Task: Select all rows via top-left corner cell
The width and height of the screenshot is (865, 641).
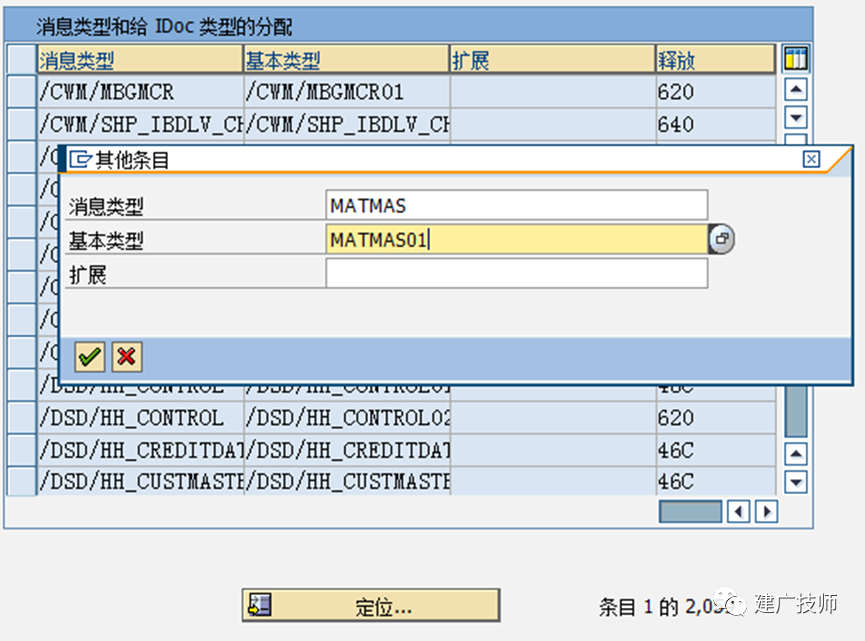Action: tap(22, 59)
